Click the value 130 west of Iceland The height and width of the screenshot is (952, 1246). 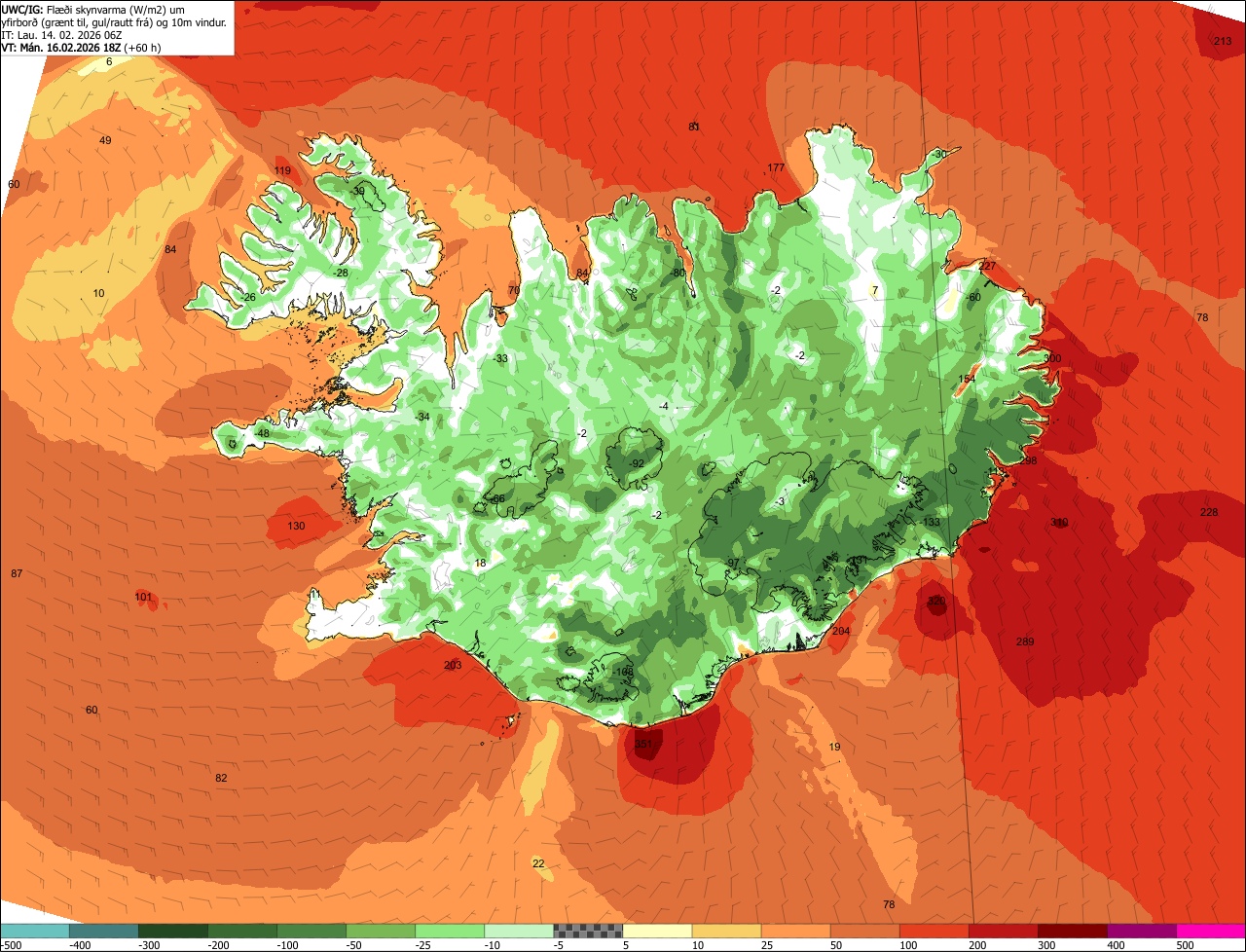297,526
